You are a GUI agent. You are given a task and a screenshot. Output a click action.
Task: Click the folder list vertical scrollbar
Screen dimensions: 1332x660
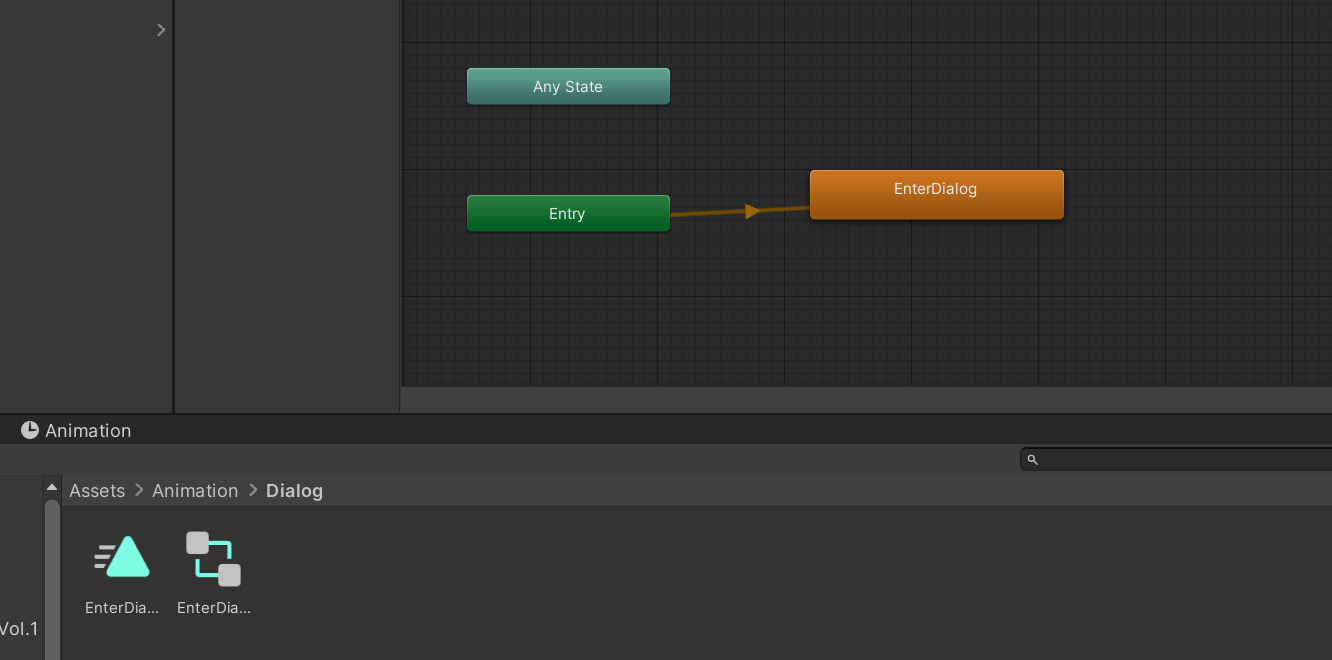pyautogui.click(x=52, y=580)
